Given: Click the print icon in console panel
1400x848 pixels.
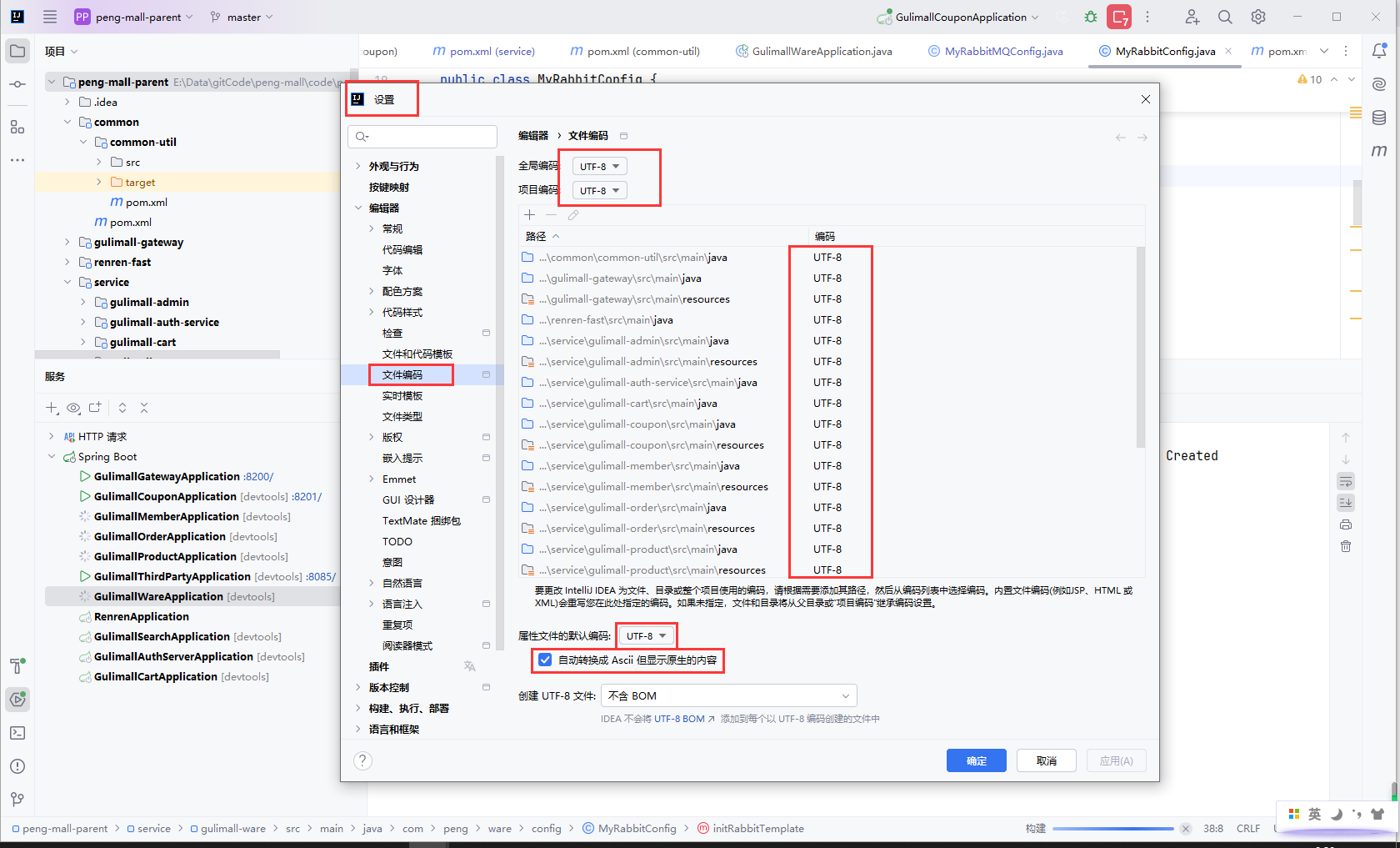Looking at the screenshot, I should 1346,524.
